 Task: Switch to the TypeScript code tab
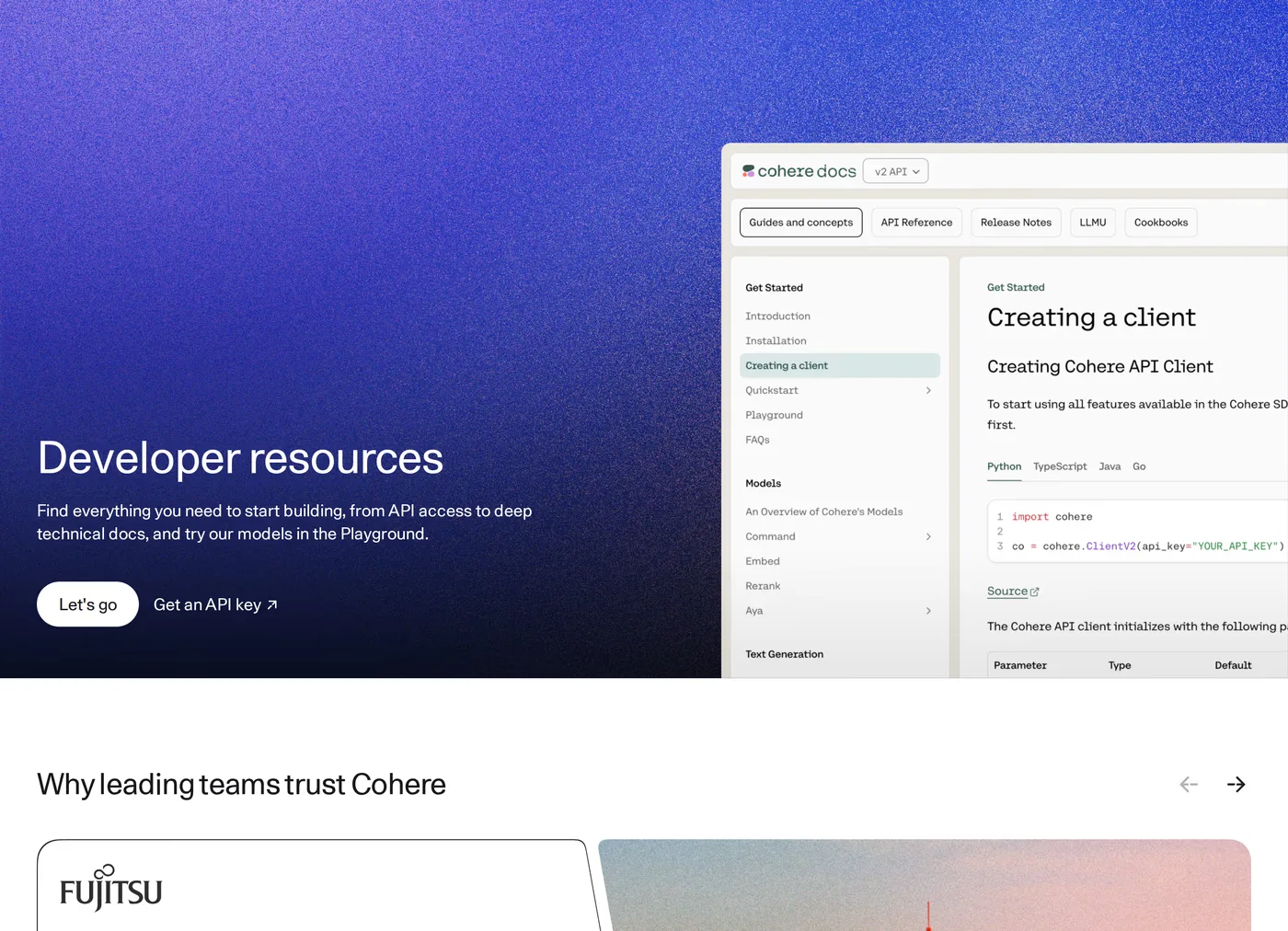coord(1060,467)
